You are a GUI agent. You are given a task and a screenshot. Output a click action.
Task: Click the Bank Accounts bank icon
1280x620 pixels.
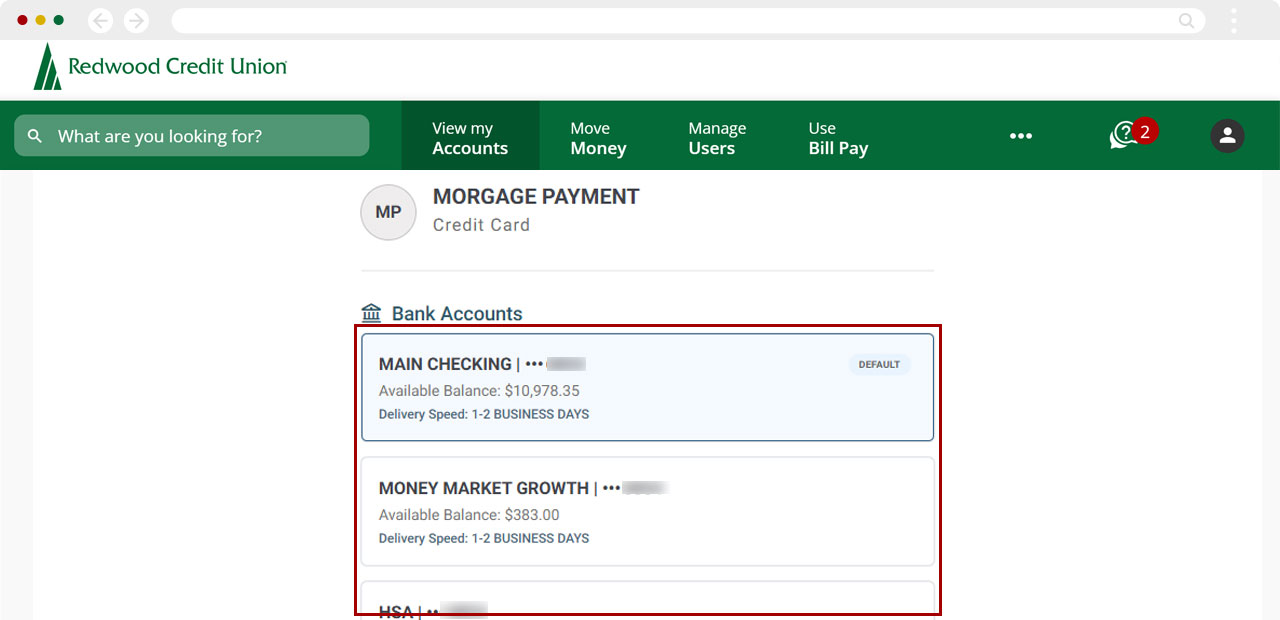[371, 312]
